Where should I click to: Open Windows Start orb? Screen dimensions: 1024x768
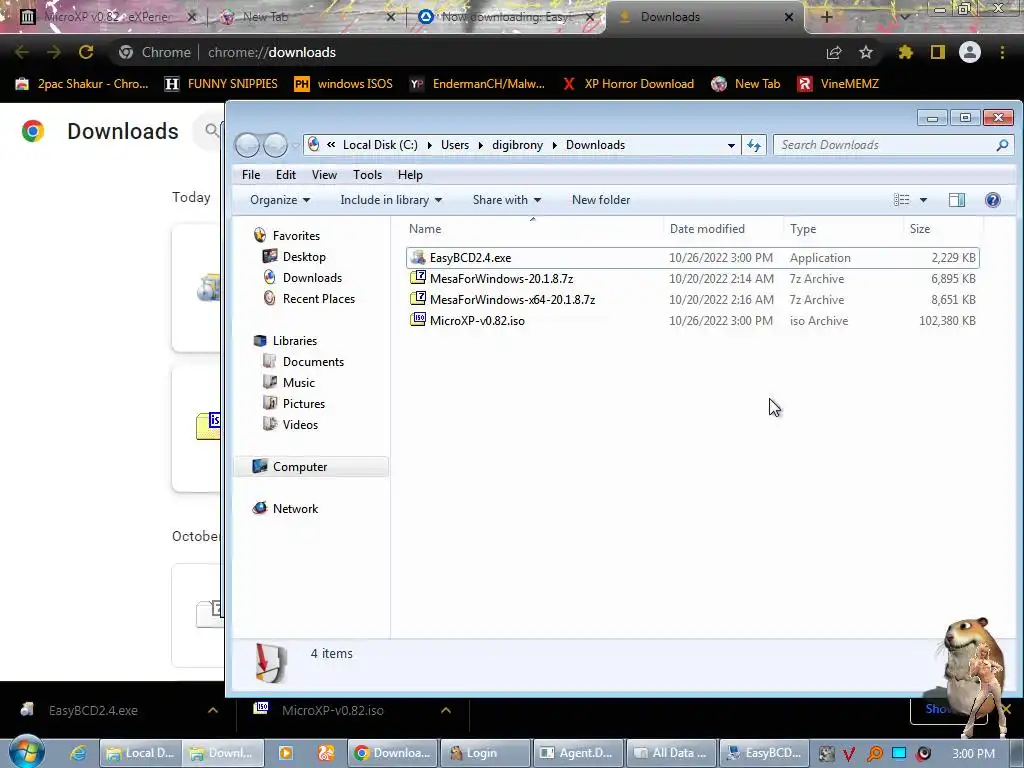pyautogui.click(x=26, y=751)
